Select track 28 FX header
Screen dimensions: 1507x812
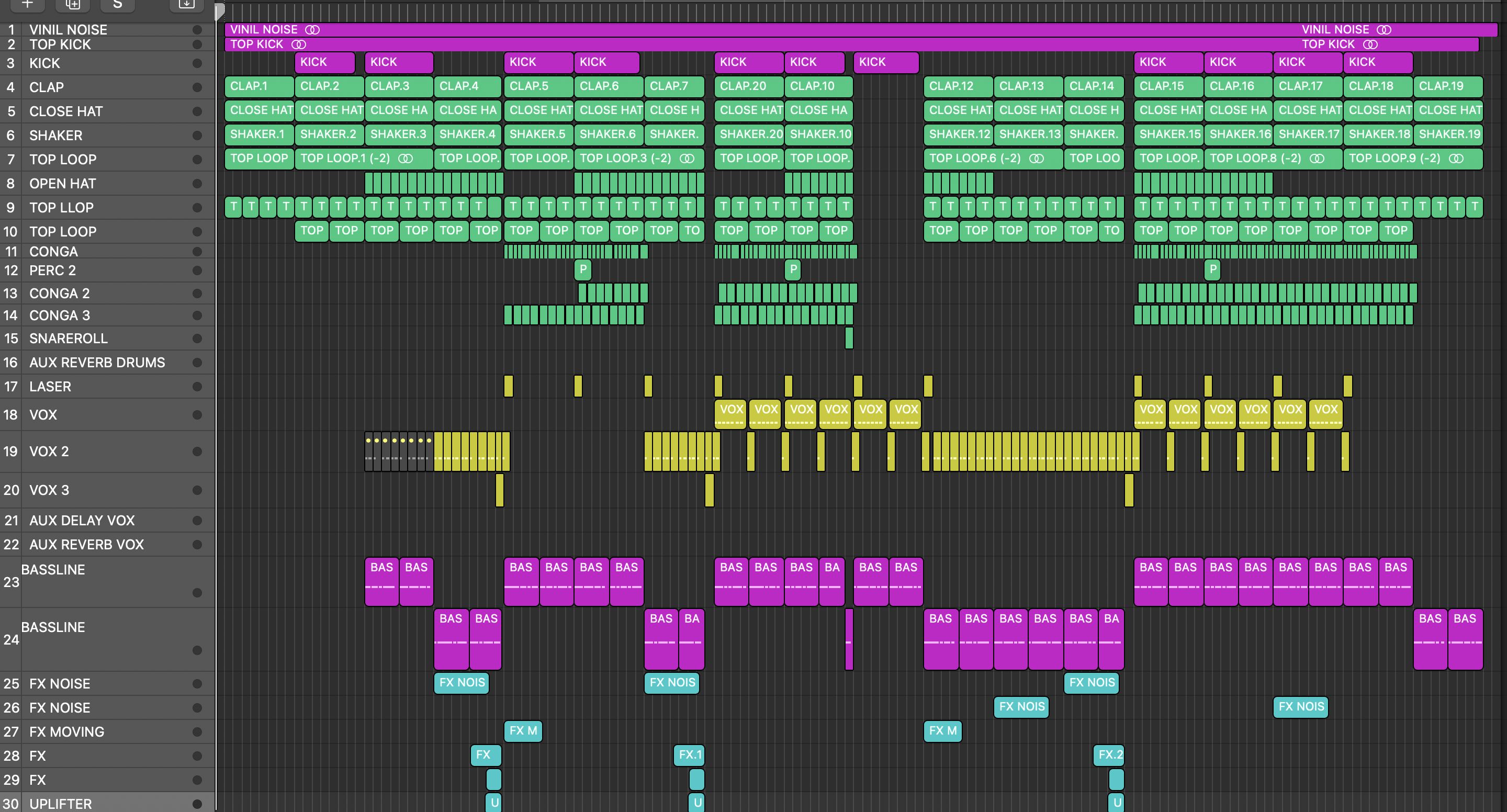point(108,756)
